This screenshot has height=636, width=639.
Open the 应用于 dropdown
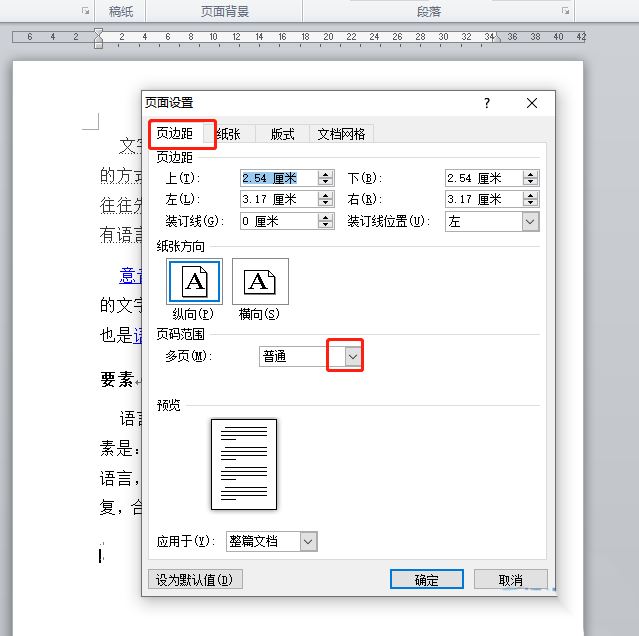tap(308, 541)
